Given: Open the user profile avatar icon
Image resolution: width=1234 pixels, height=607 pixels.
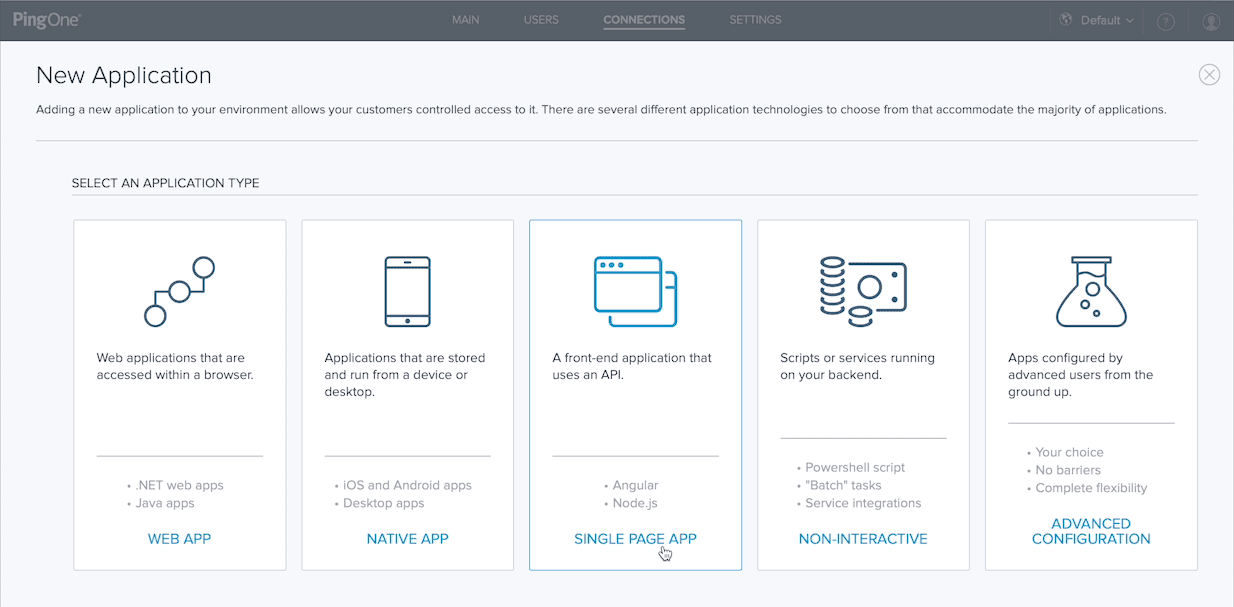Looking at the screenshot, I should [1211, 21].
